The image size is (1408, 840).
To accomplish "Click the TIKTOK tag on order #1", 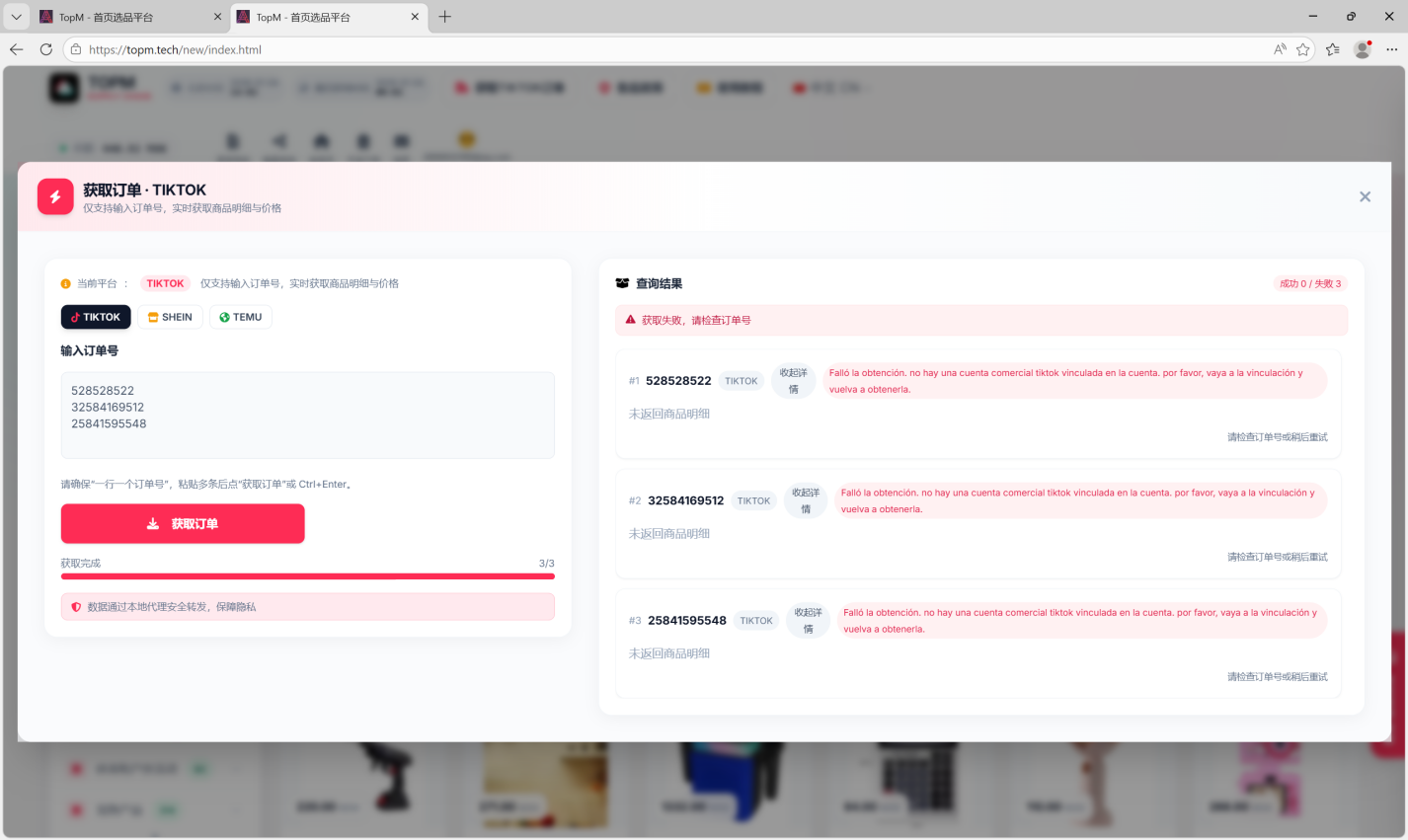I will click(x=742, y=381).
